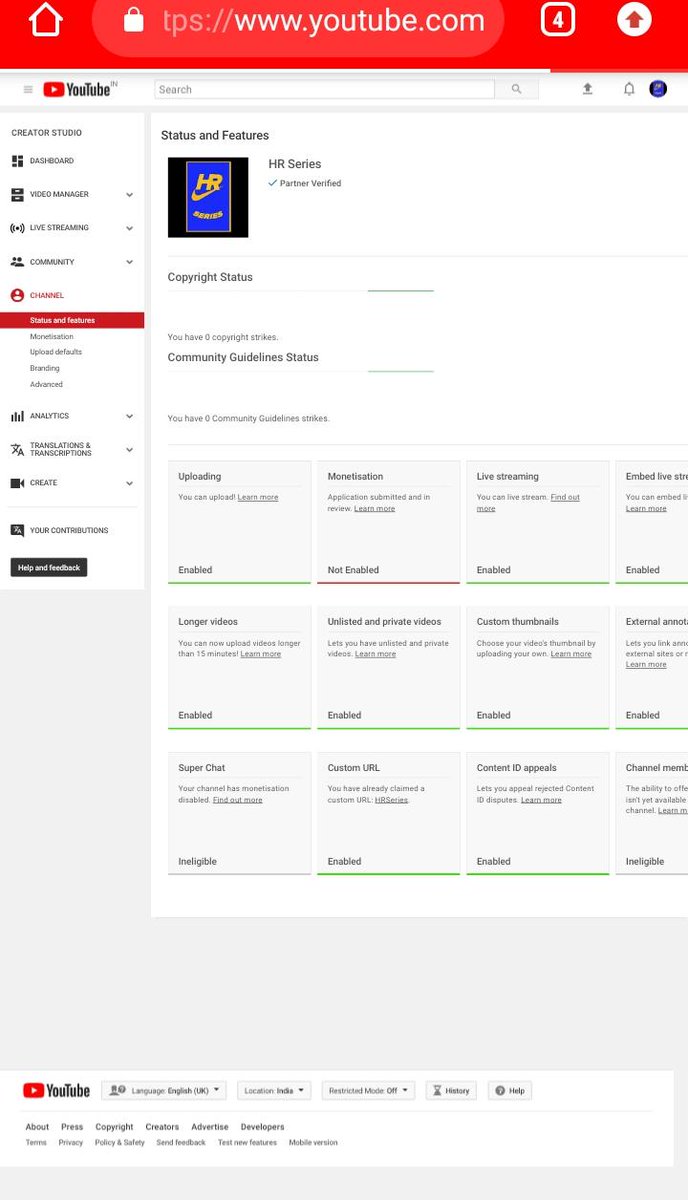The image size is (688, 1200).
Task: Open Branding under Channel
Action: [45, 368]
